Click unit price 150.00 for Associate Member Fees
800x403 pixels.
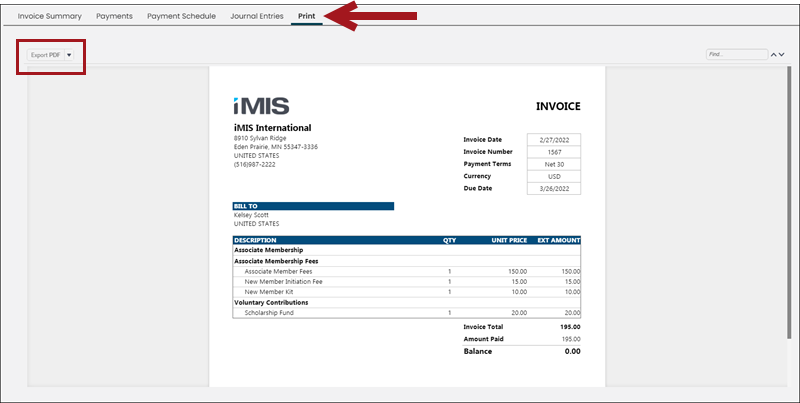[517, 272]
